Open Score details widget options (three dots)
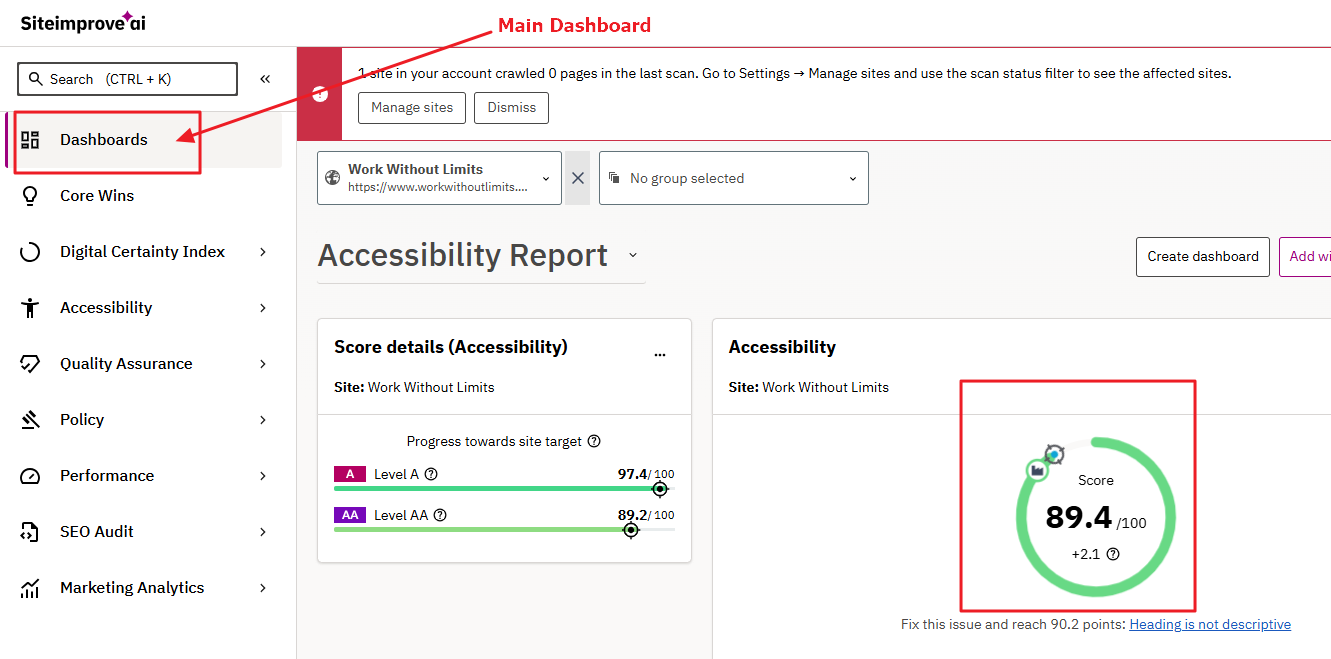This screenshot has width=1331, height=659. click(x=659, y=355)
